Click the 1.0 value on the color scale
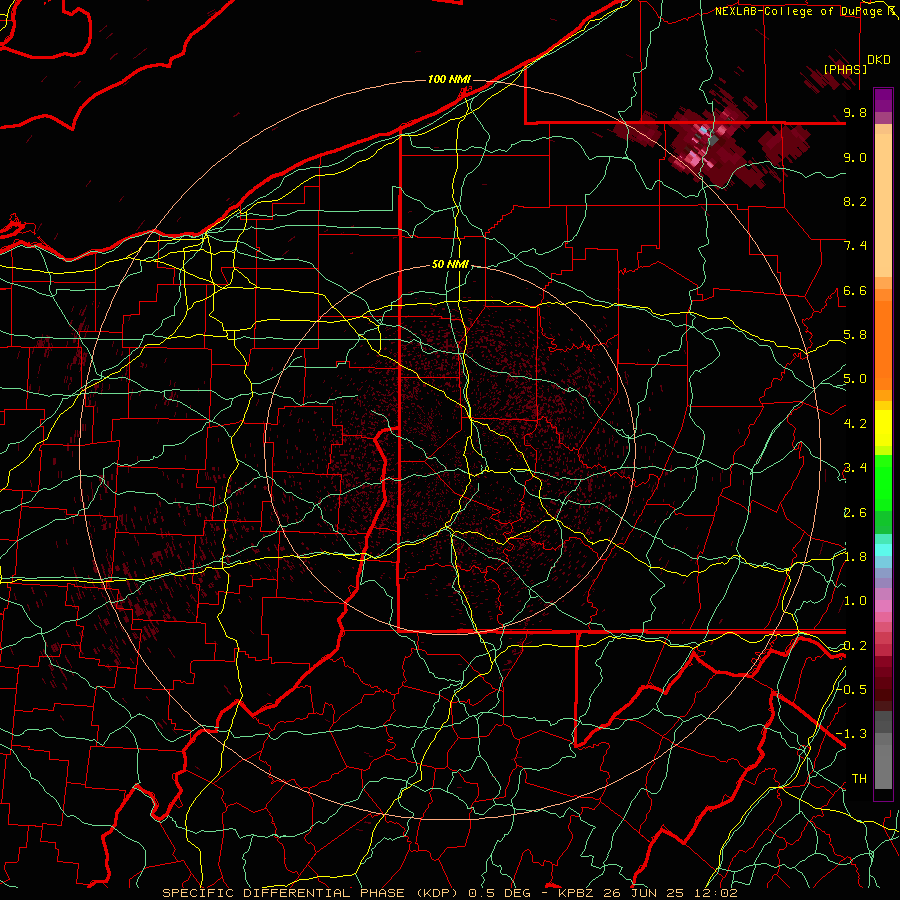 pos(855,601)
